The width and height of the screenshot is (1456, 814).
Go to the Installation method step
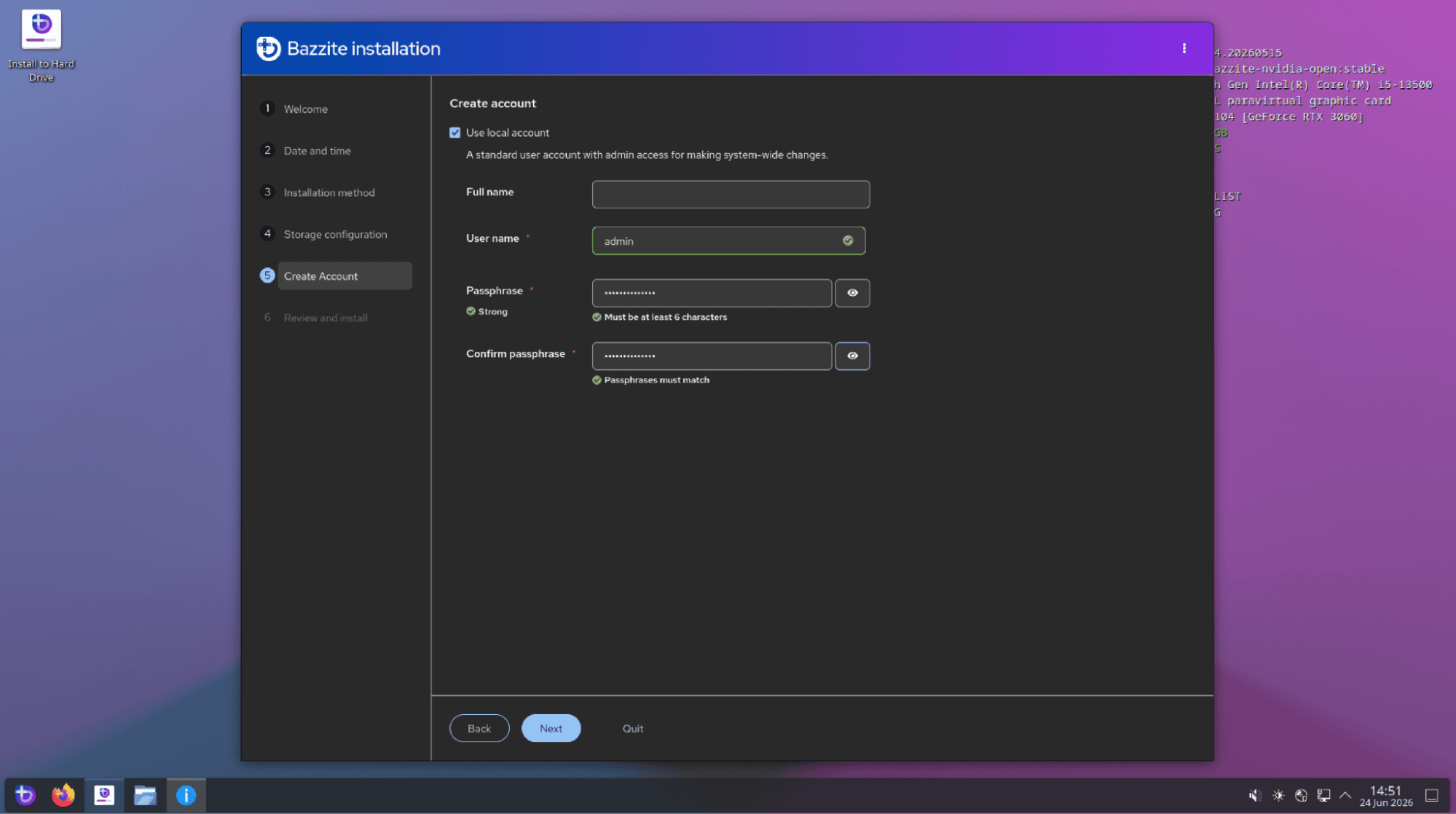329,192
